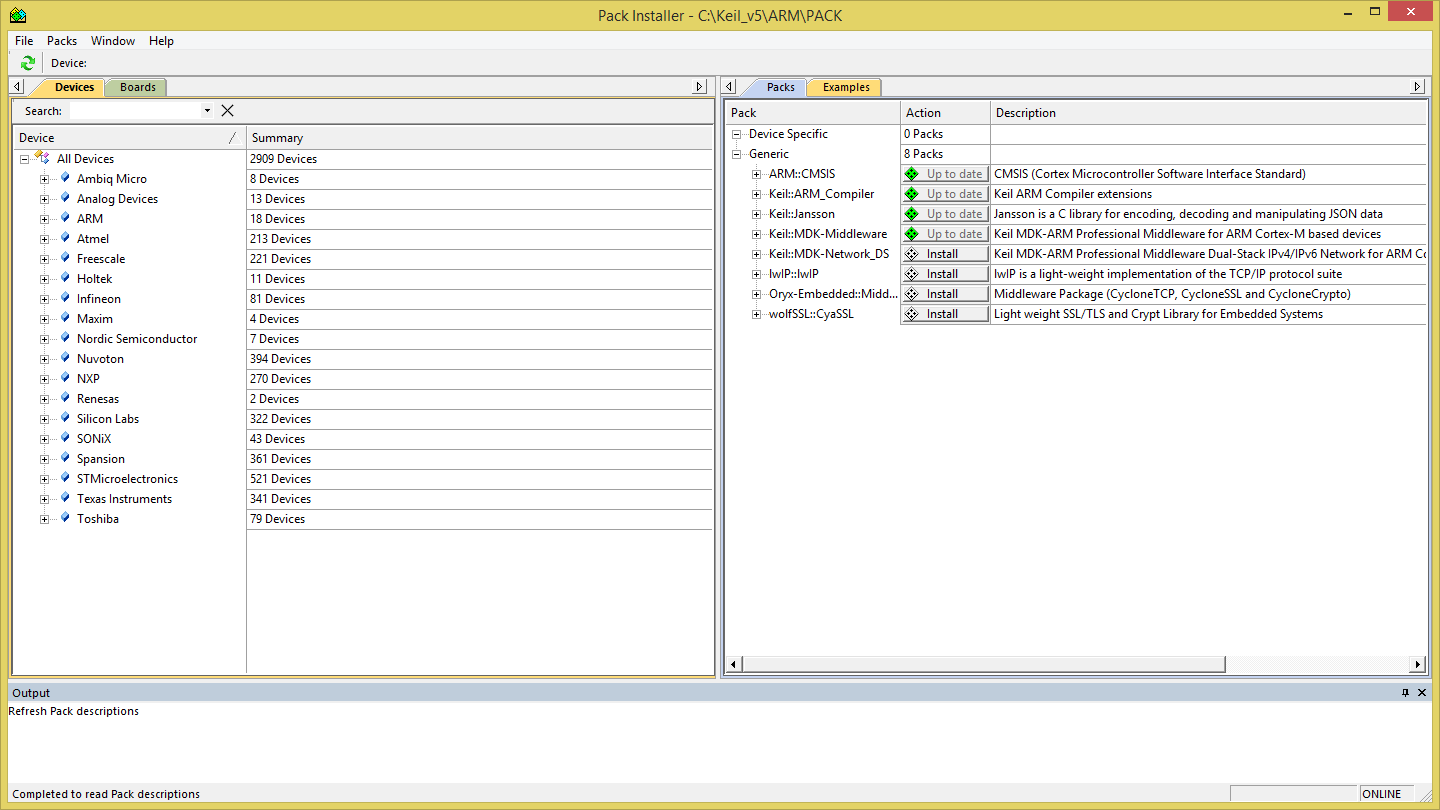Click the Ambiq Micro vendor icon
This screenshot has width=1440, height=810.
[x=66, y=178]
